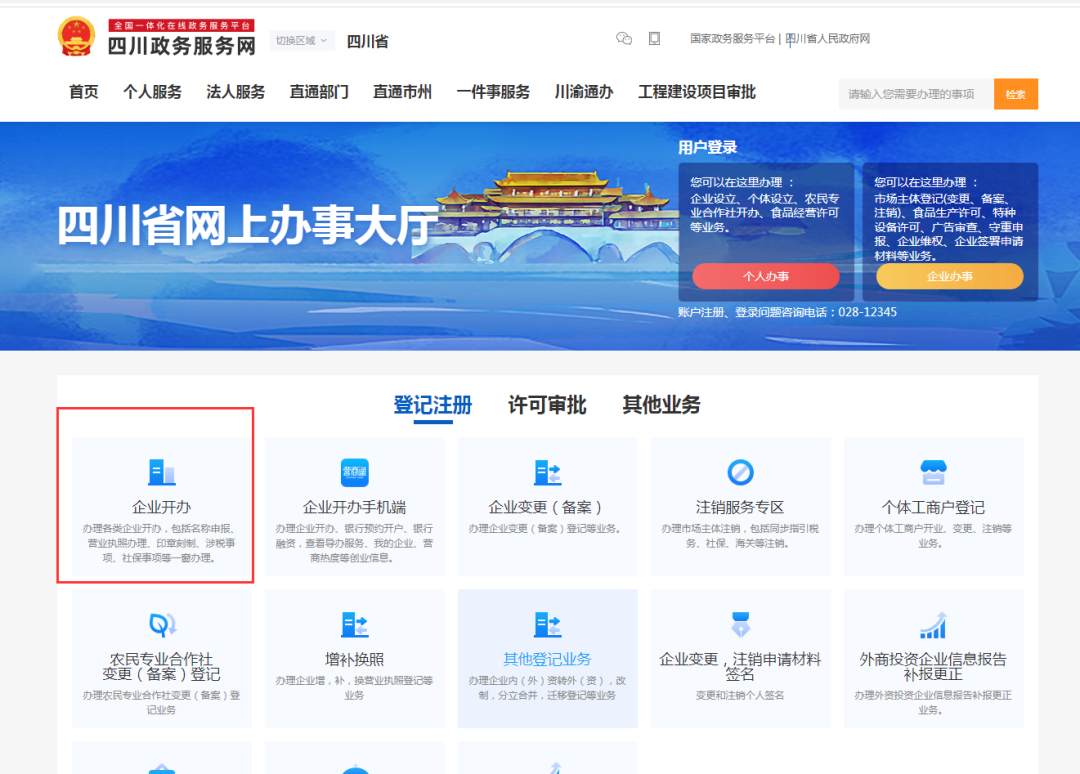Click the 办理企业变更（备案）登记等业务 description

pyautogui.click(x=546, y=529)
